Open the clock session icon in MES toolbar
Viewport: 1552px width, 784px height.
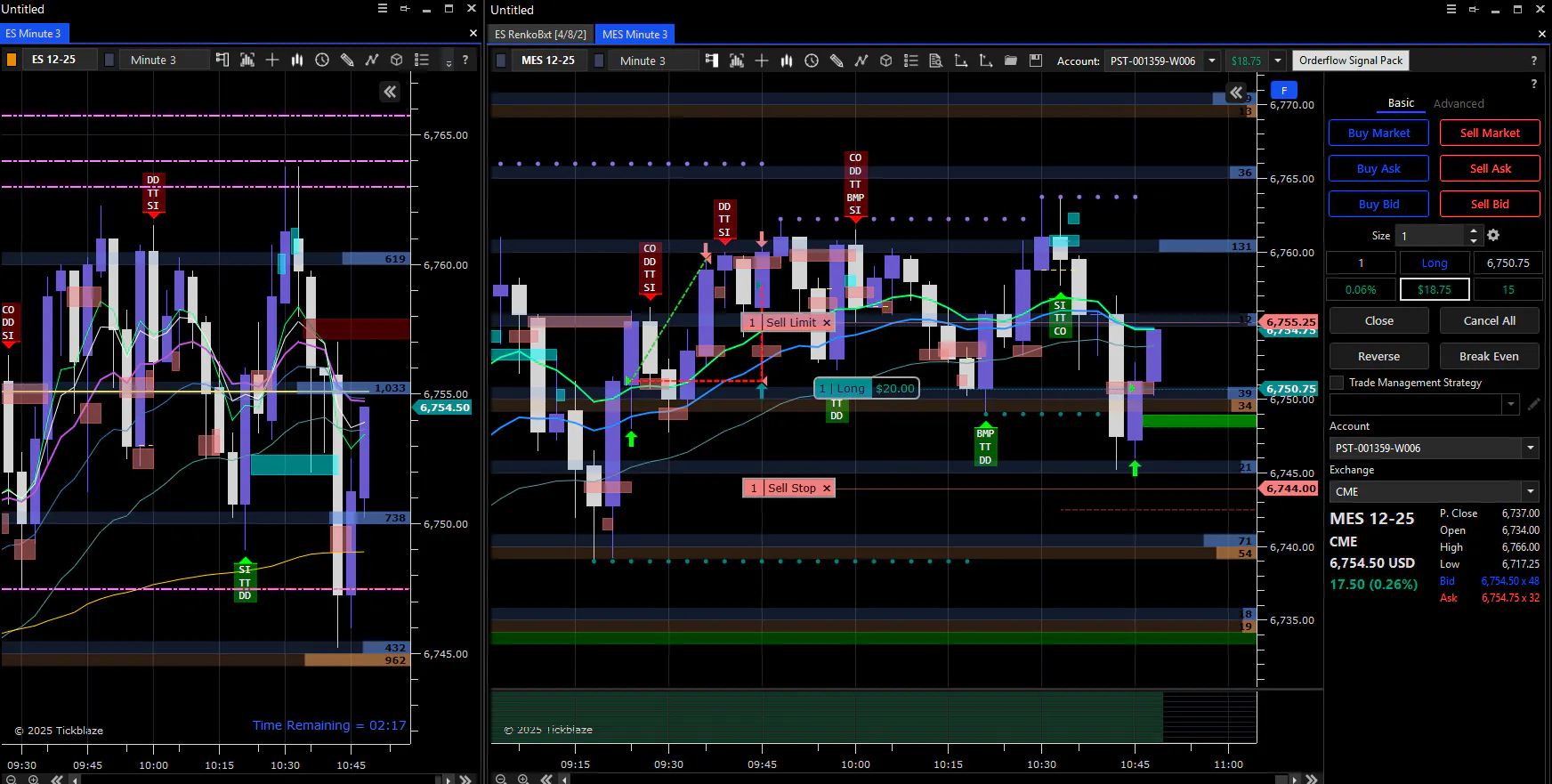coord(812,61)
